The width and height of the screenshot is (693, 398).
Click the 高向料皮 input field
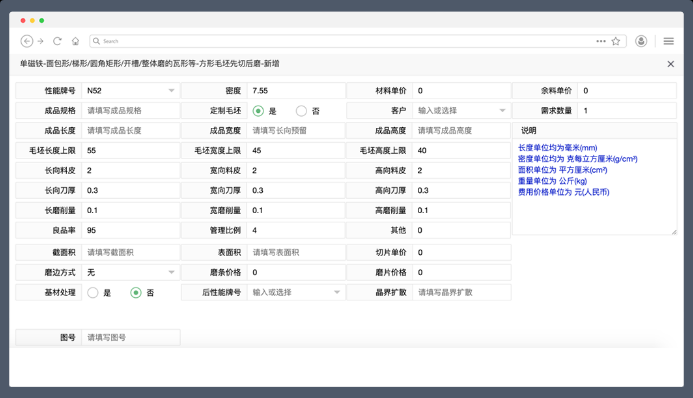(461, 170)
